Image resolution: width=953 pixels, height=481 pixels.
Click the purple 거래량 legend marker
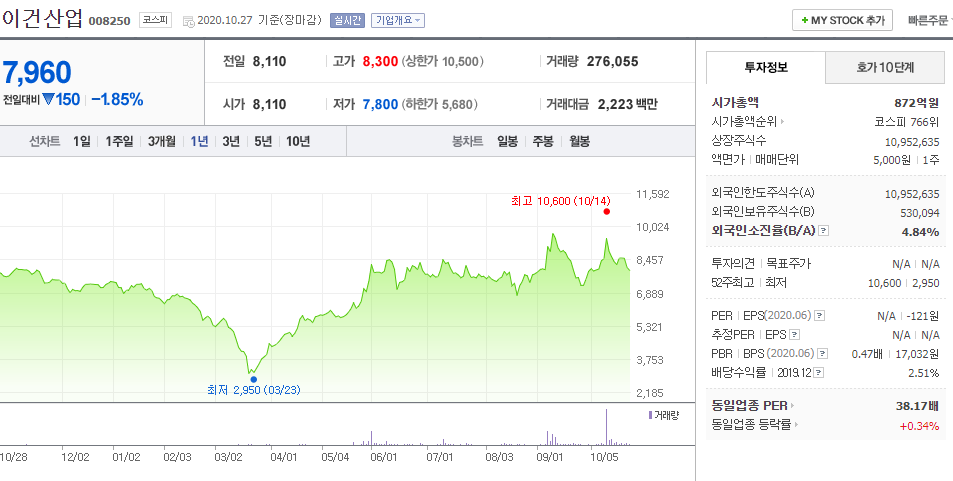[x=650, y=415]
